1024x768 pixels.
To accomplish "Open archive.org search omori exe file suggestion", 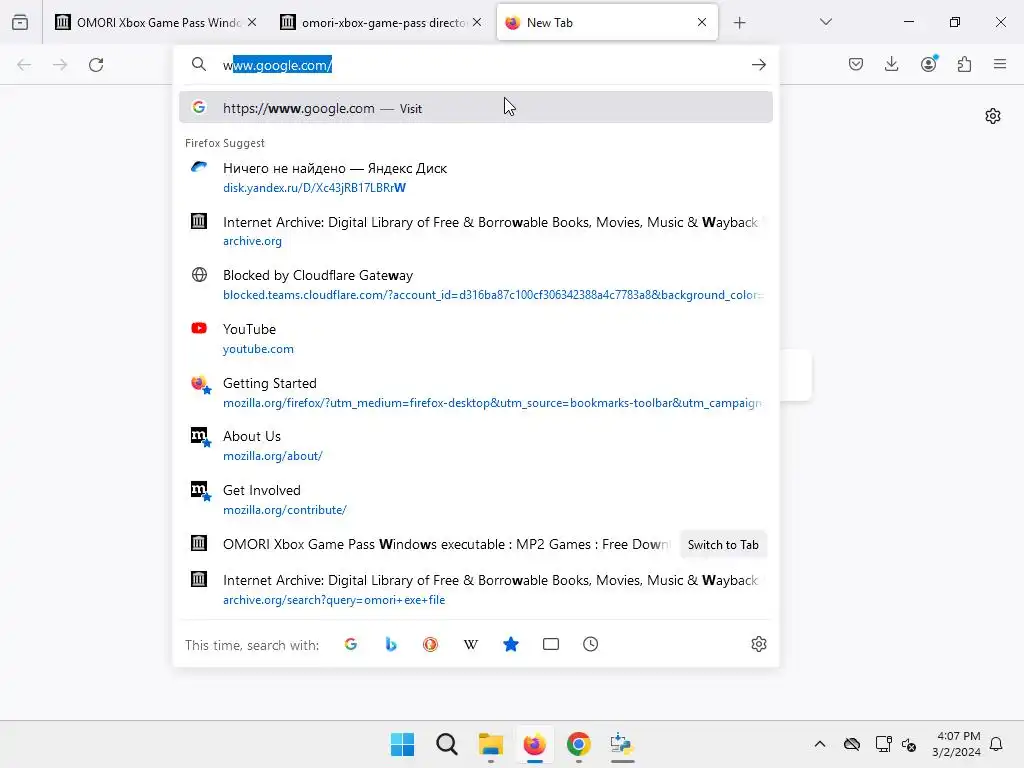I will 475,589.
